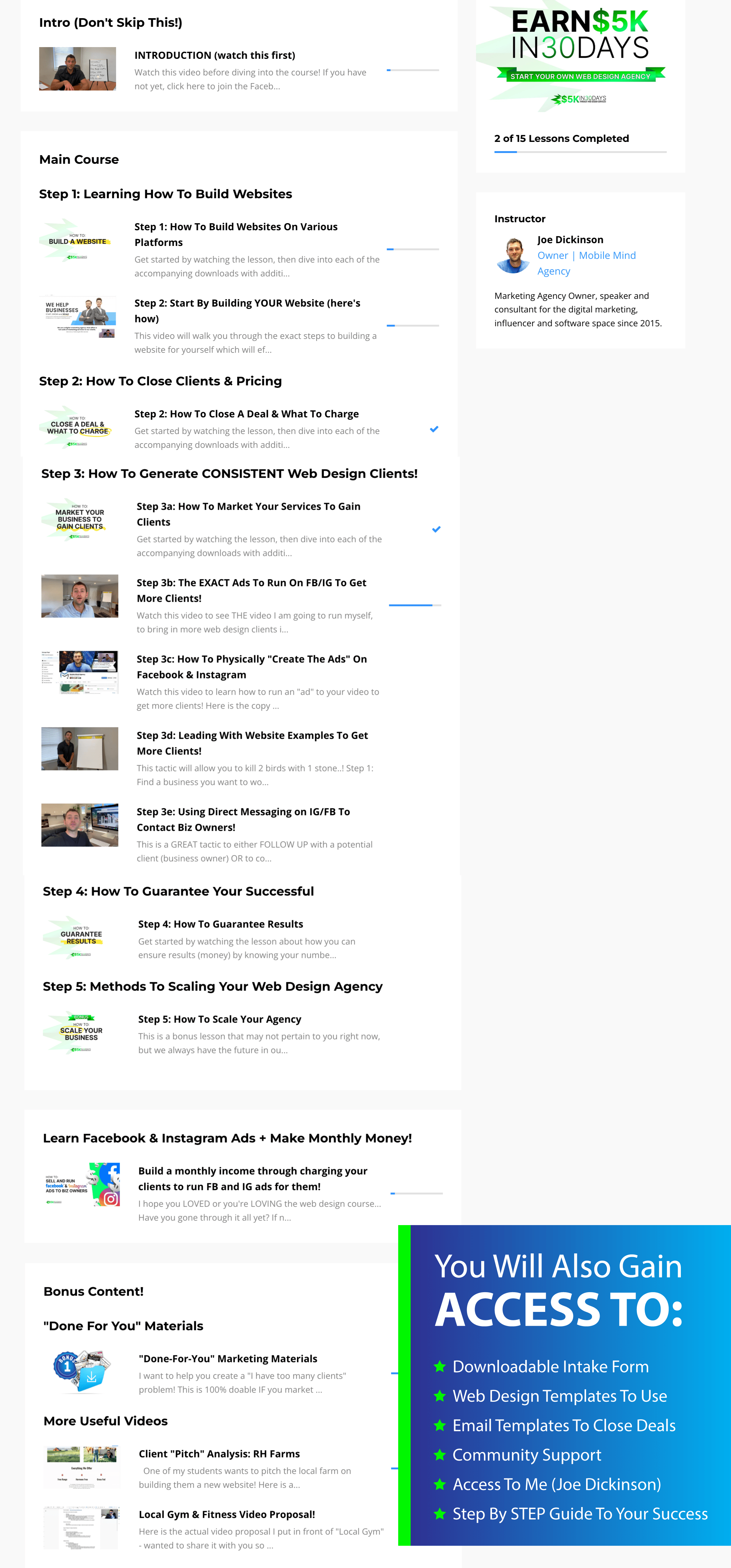
Task: Click the "Done For You" Materials heading
Action: pyautogui.click(x=123, y=1326)
